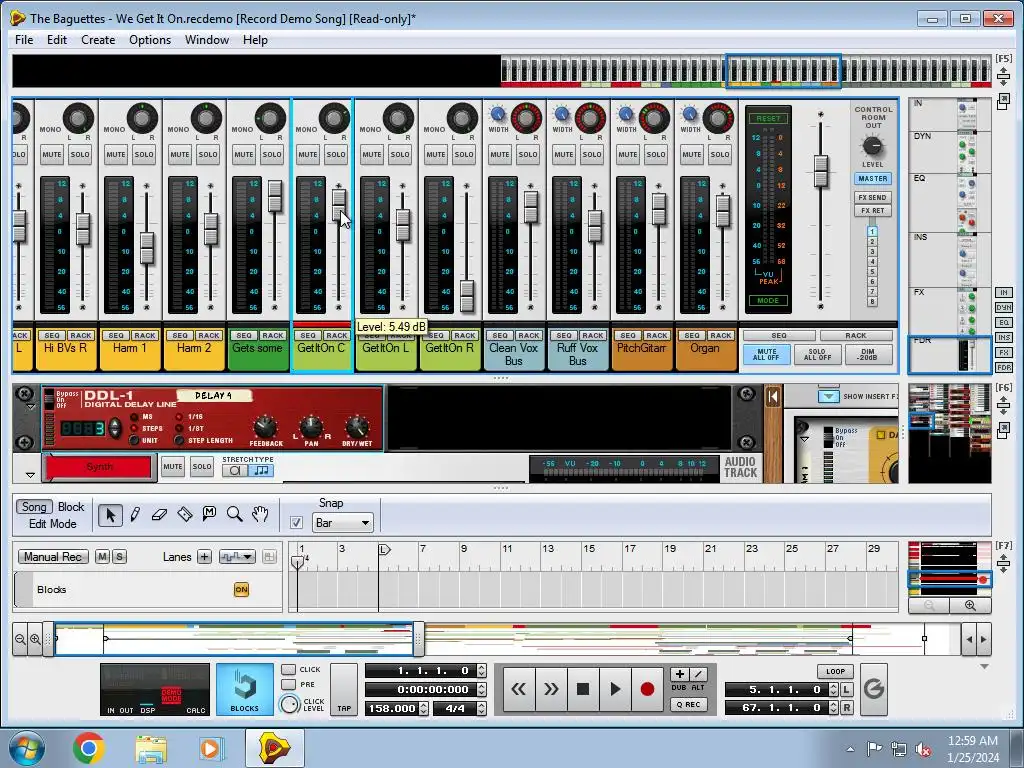1024x768 pixels.
Task: Click the Regroove mixer icon in transport
Action: tap(874, 689)
